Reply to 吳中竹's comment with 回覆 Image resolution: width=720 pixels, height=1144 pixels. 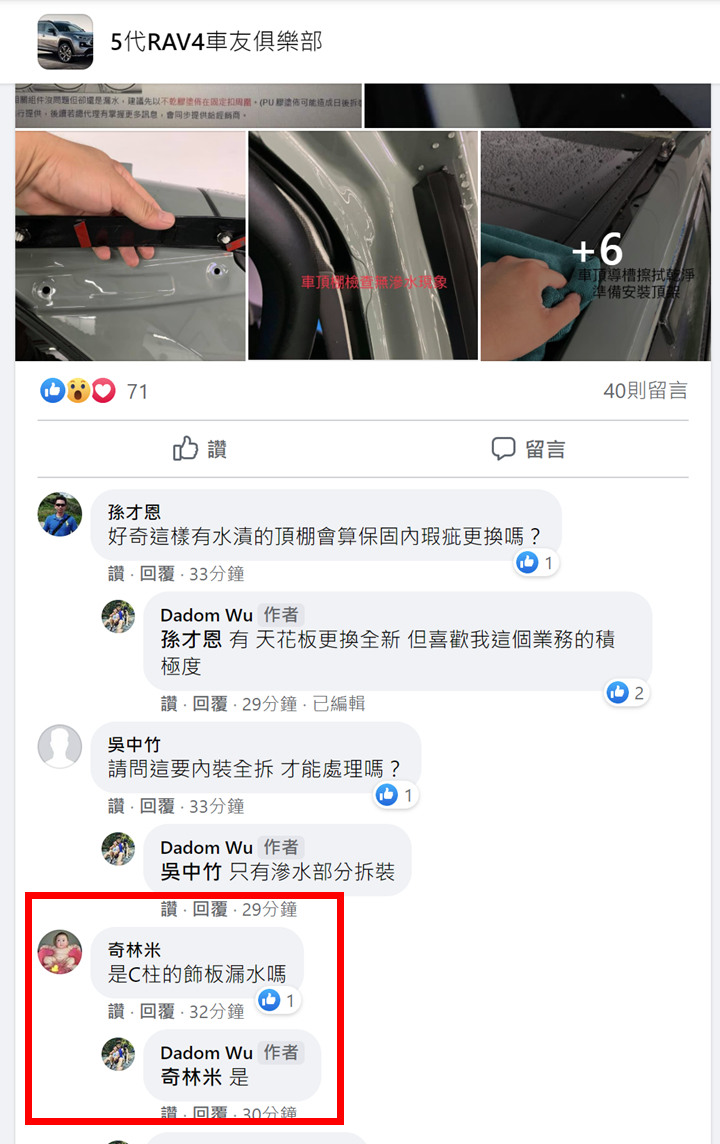[157, 806]
